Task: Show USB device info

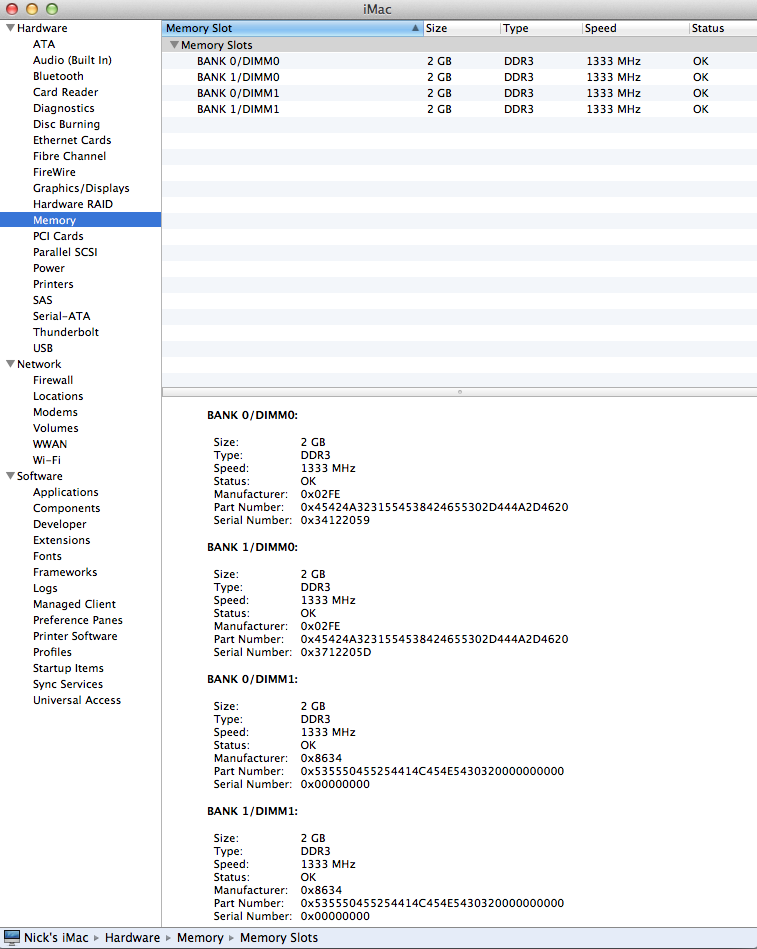Action: [43, 348]
